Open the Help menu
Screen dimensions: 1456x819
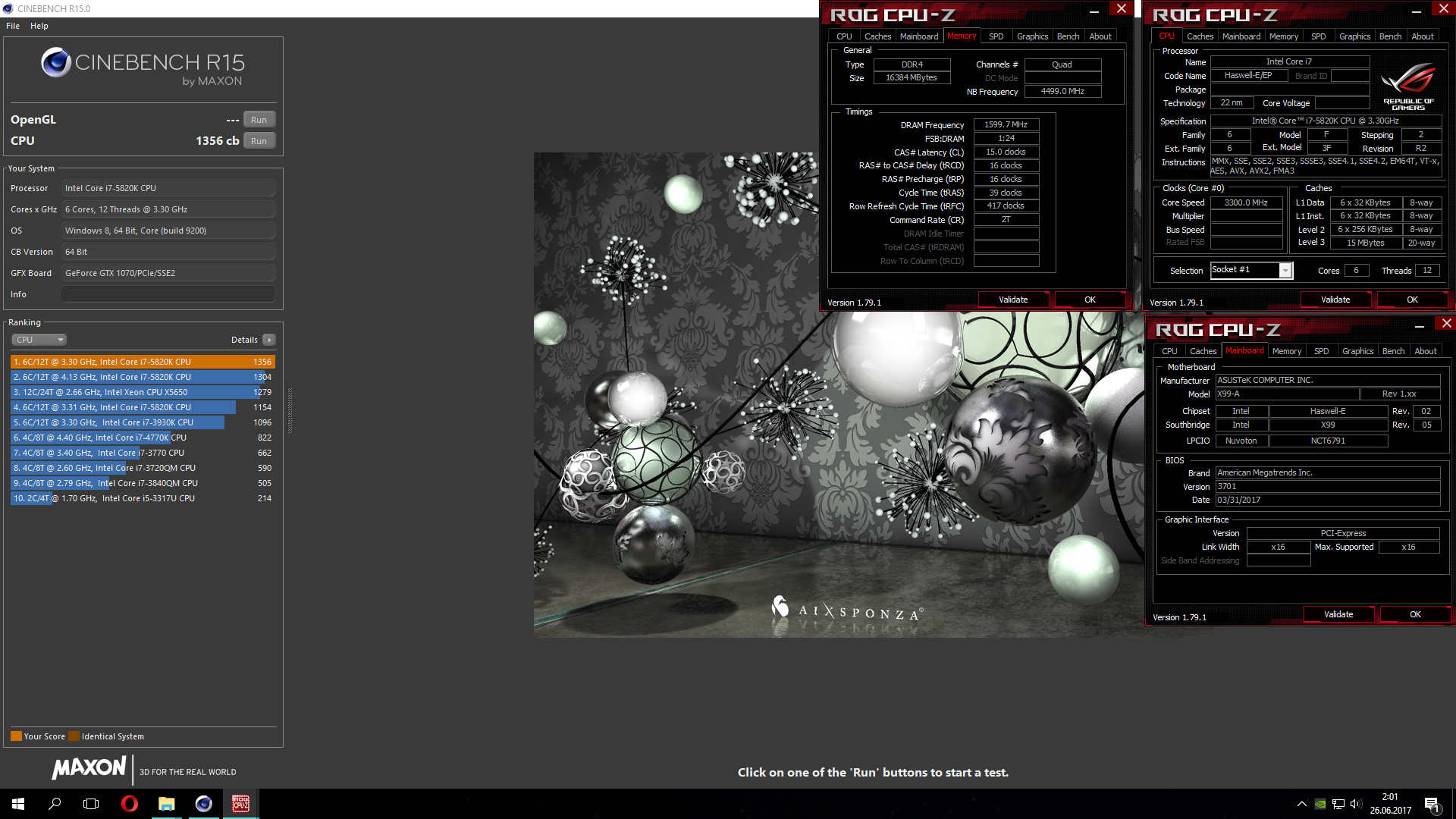(39, 26)
